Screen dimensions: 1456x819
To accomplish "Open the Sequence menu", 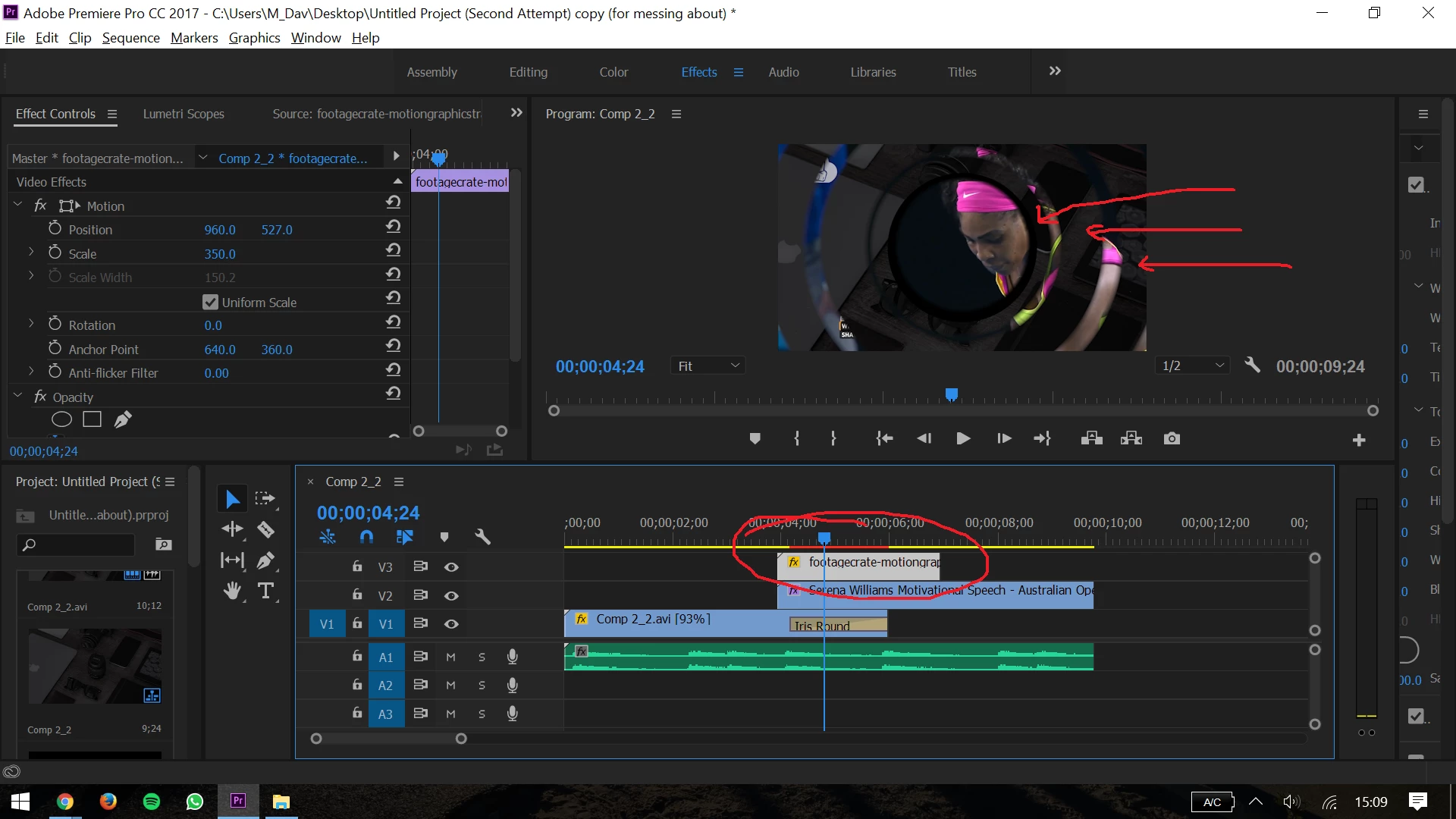I will (130, 38).
